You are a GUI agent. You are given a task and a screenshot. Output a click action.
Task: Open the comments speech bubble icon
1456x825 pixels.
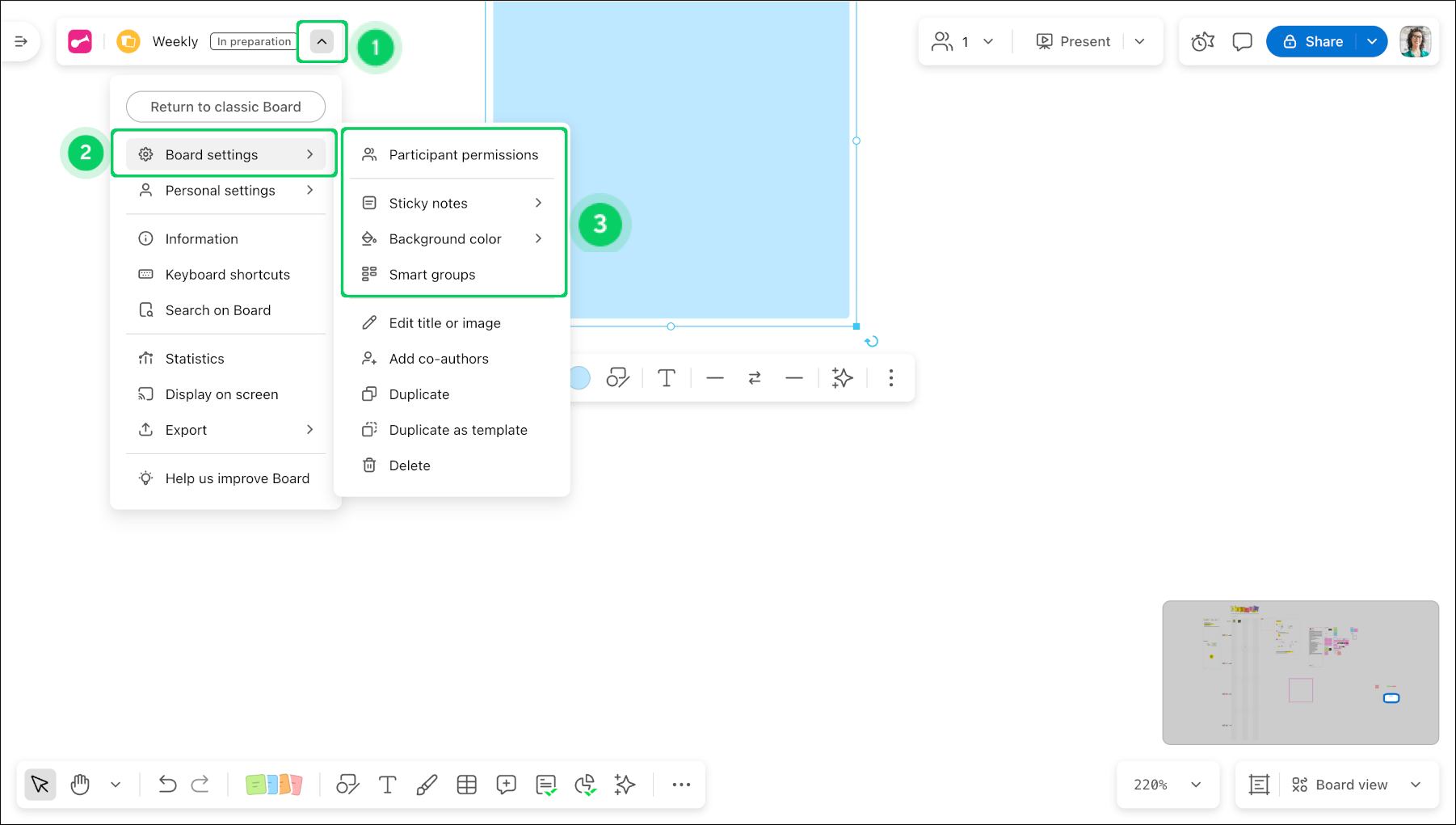pos(1242,42)
